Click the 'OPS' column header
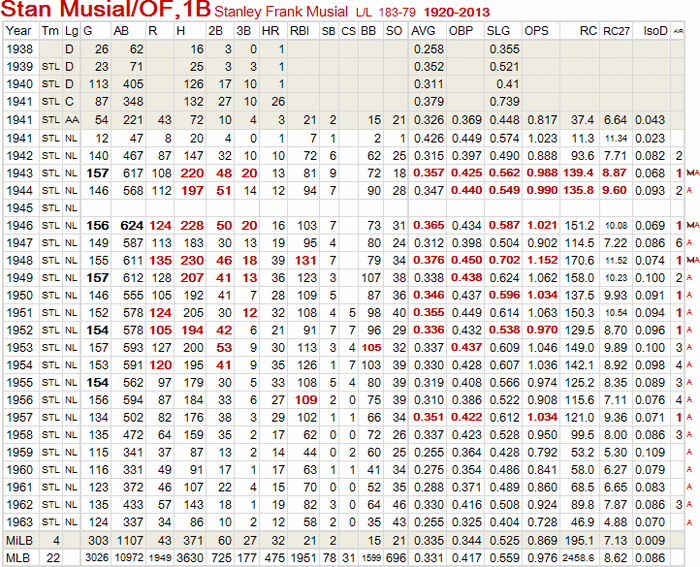The image size is (700, 567). [x=537, y=31]
